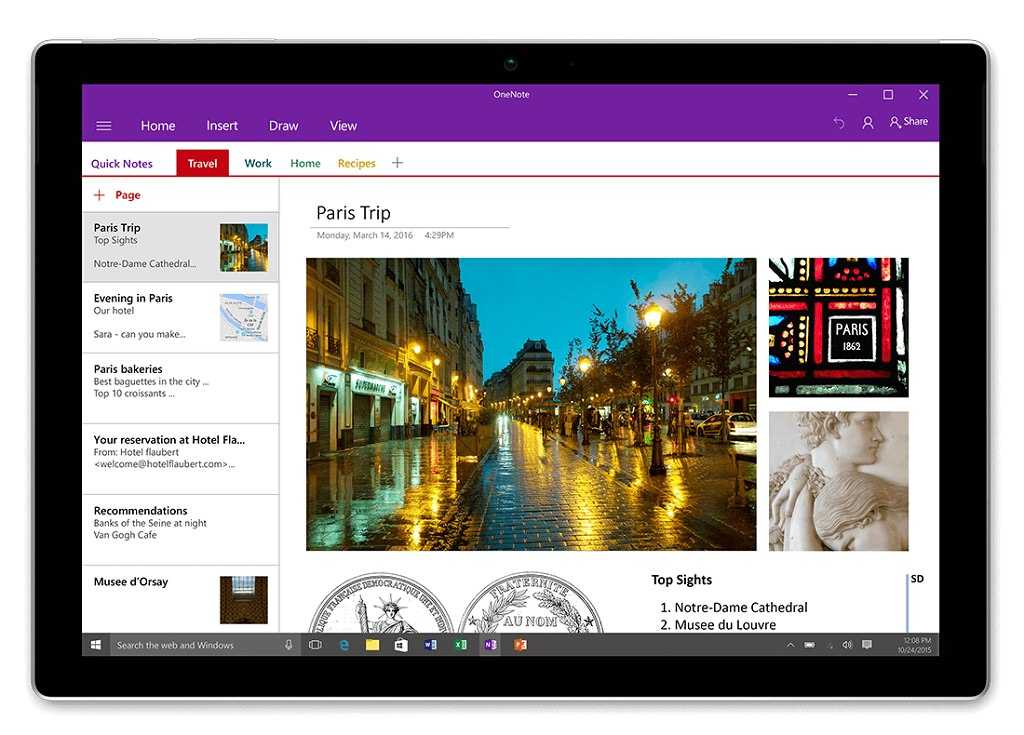The height and width of the screenshot is (735, 1024).
Task: Click the Edge browser taskbar icon
Action: (344, 645)
